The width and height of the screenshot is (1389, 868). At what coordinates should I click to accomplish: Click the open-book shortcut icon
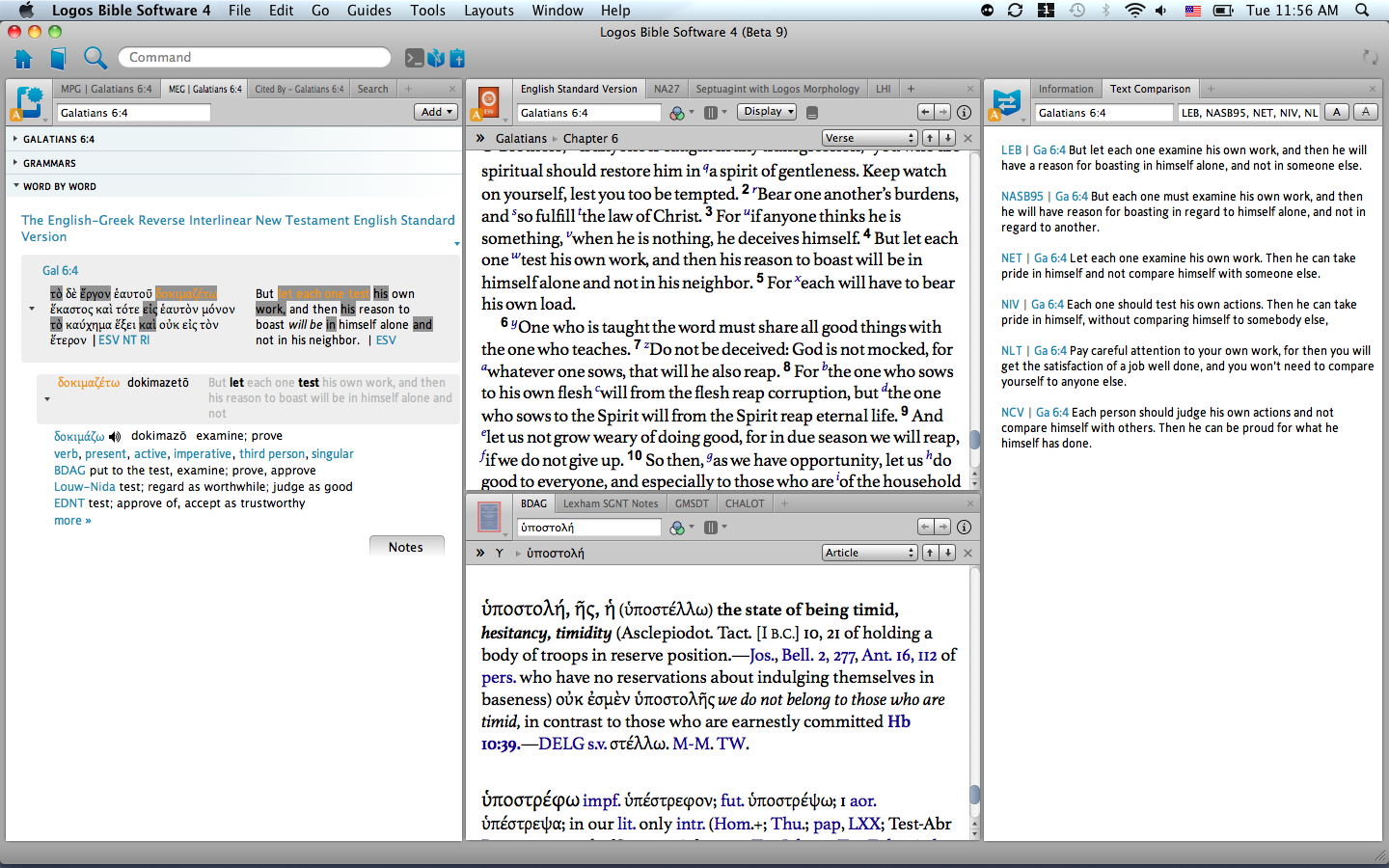(x=436, y=58)
